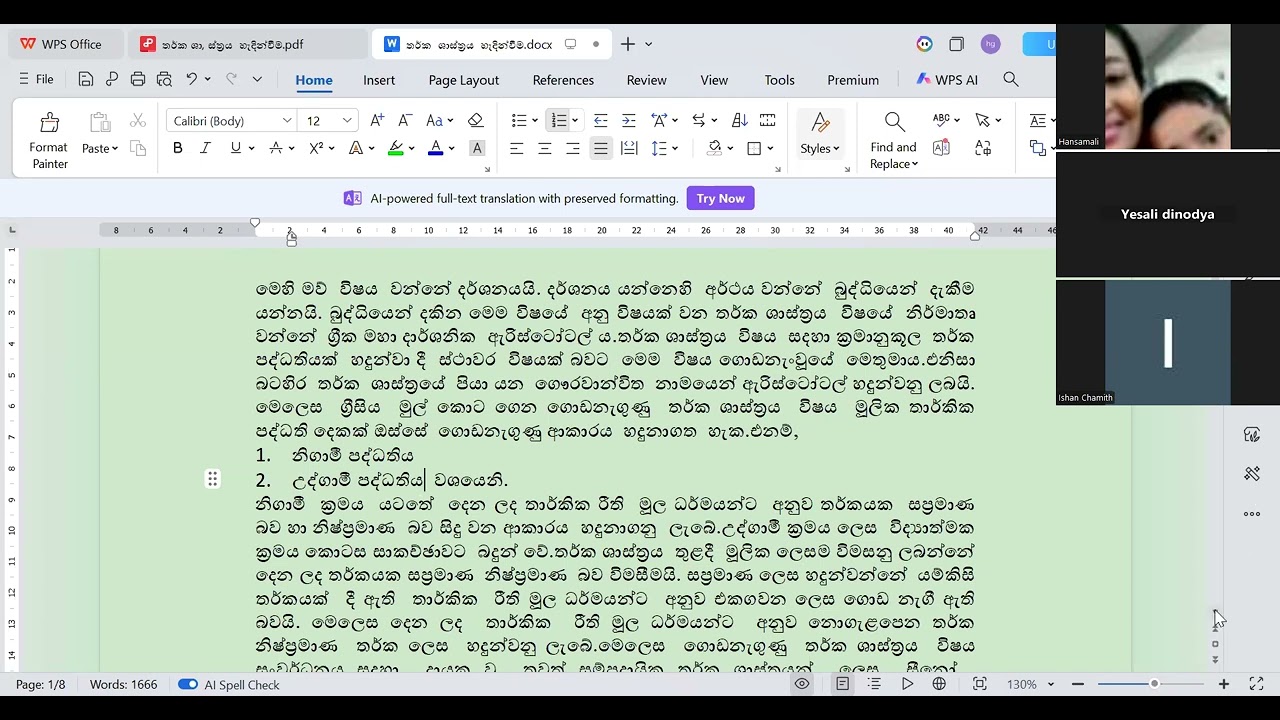The image size is (1280, 720).
Task: Apply character shading with the shaded A
Action: [477, 148]
